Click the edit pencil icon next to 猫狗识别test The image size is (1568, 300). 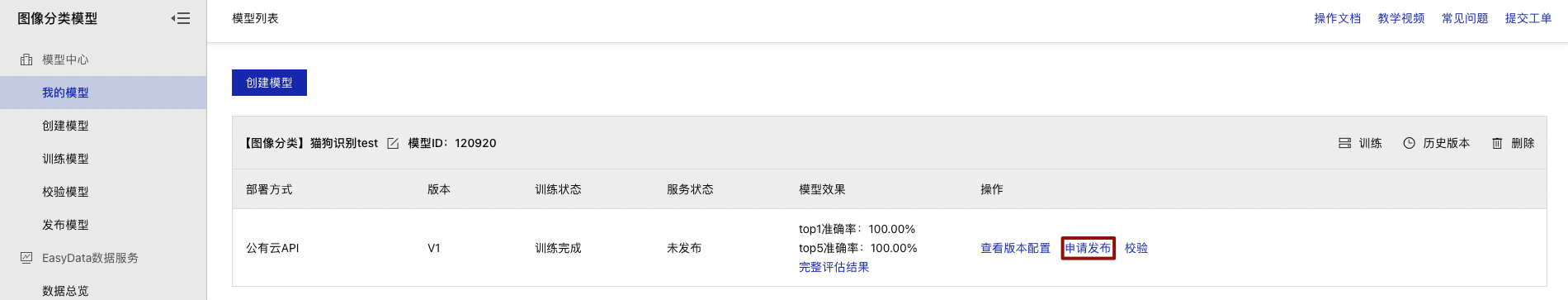pyautogui.click(x=393, y=143)
